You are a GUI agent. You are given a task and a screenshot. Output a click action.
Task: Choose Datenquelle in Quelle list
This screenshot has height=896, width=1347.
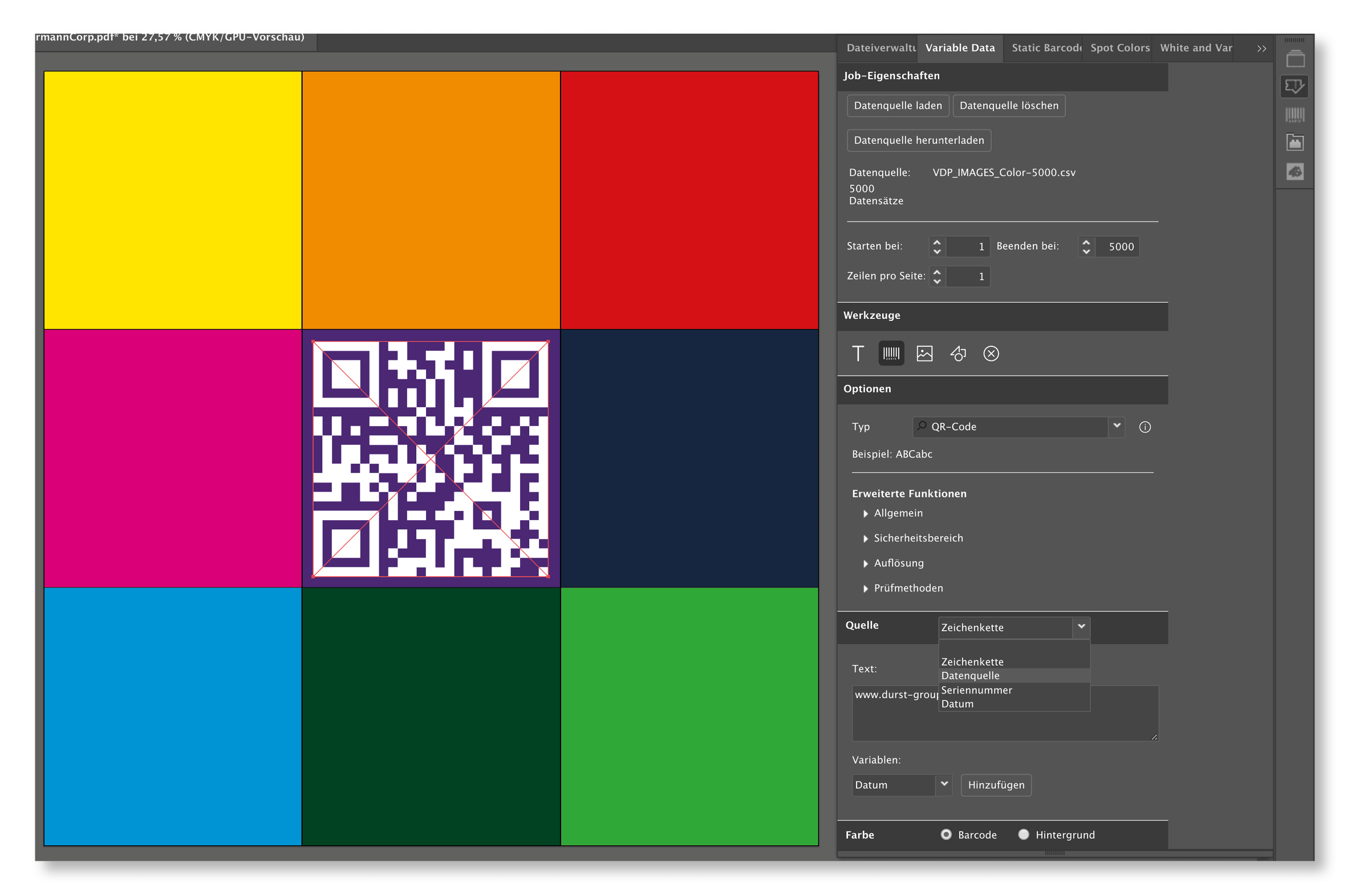point(1014,675)
